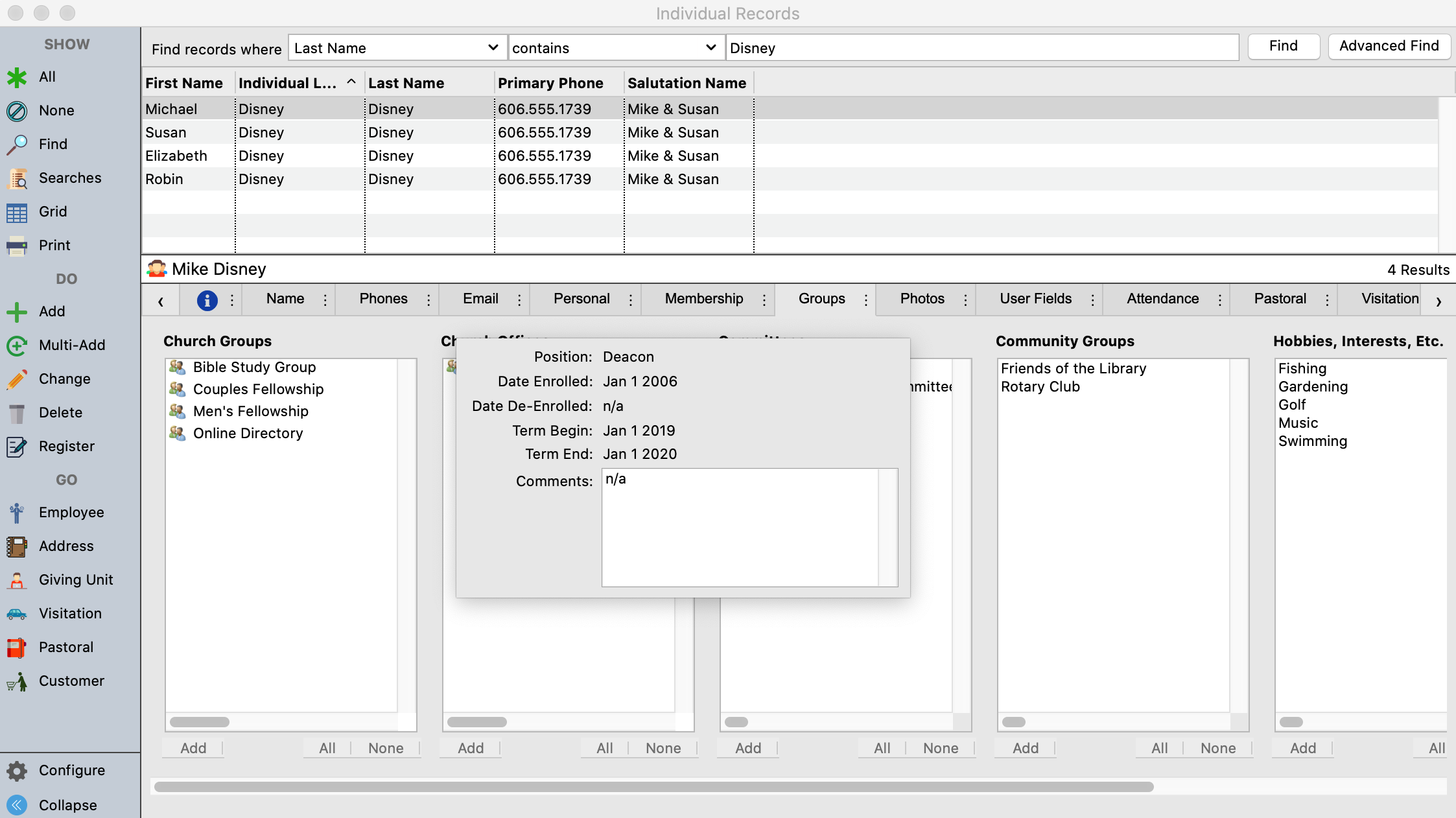Switch to Grid view icon

click(17, 212)
